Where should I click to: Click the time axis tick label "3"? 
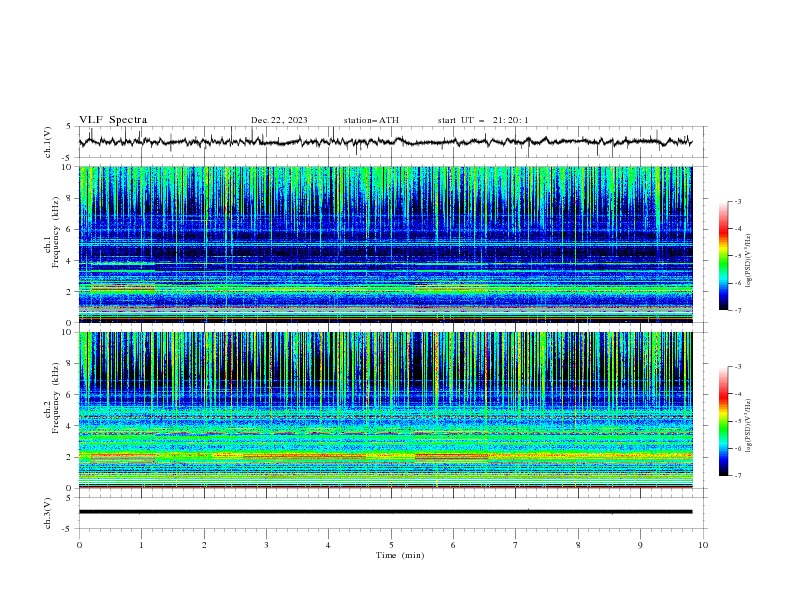click(x=266, y=545)
